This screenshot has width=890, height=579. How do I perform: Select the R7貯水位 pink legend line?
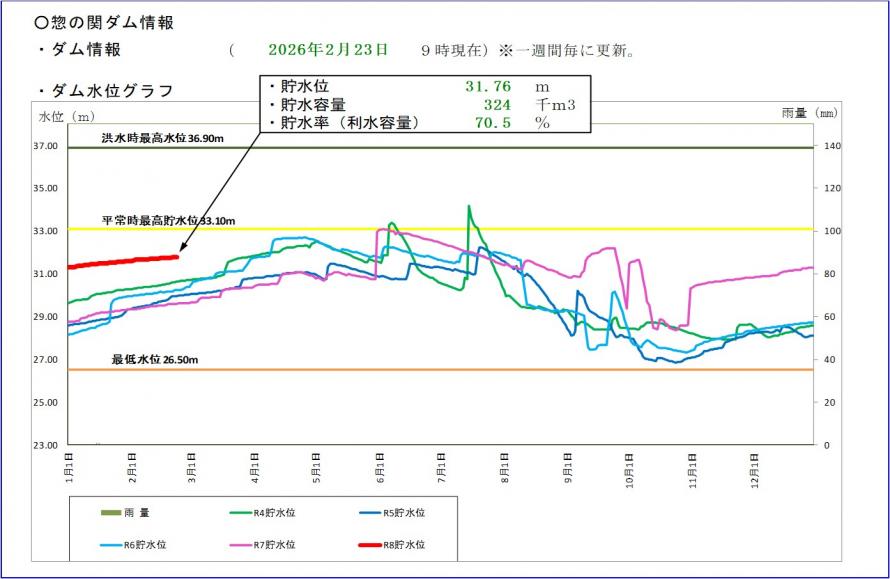click(x=238, y=547)
